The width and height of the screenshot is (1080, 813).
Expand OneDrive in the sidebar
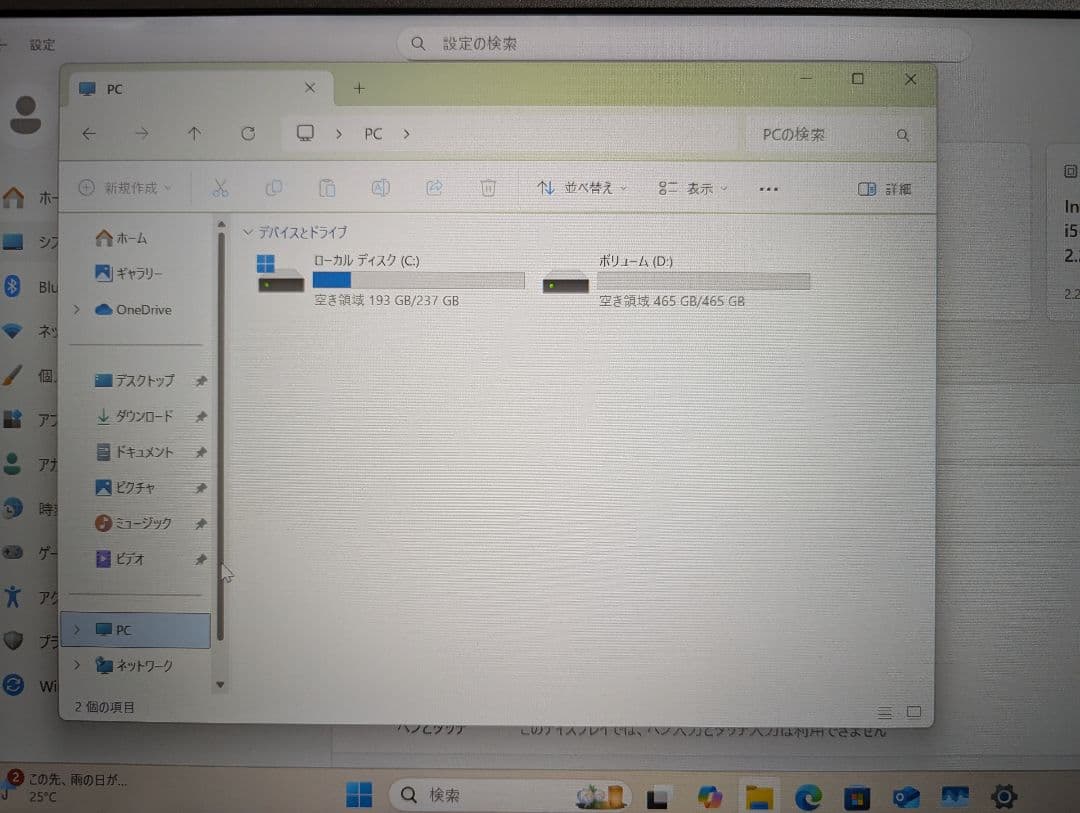(x=76, y=309)
